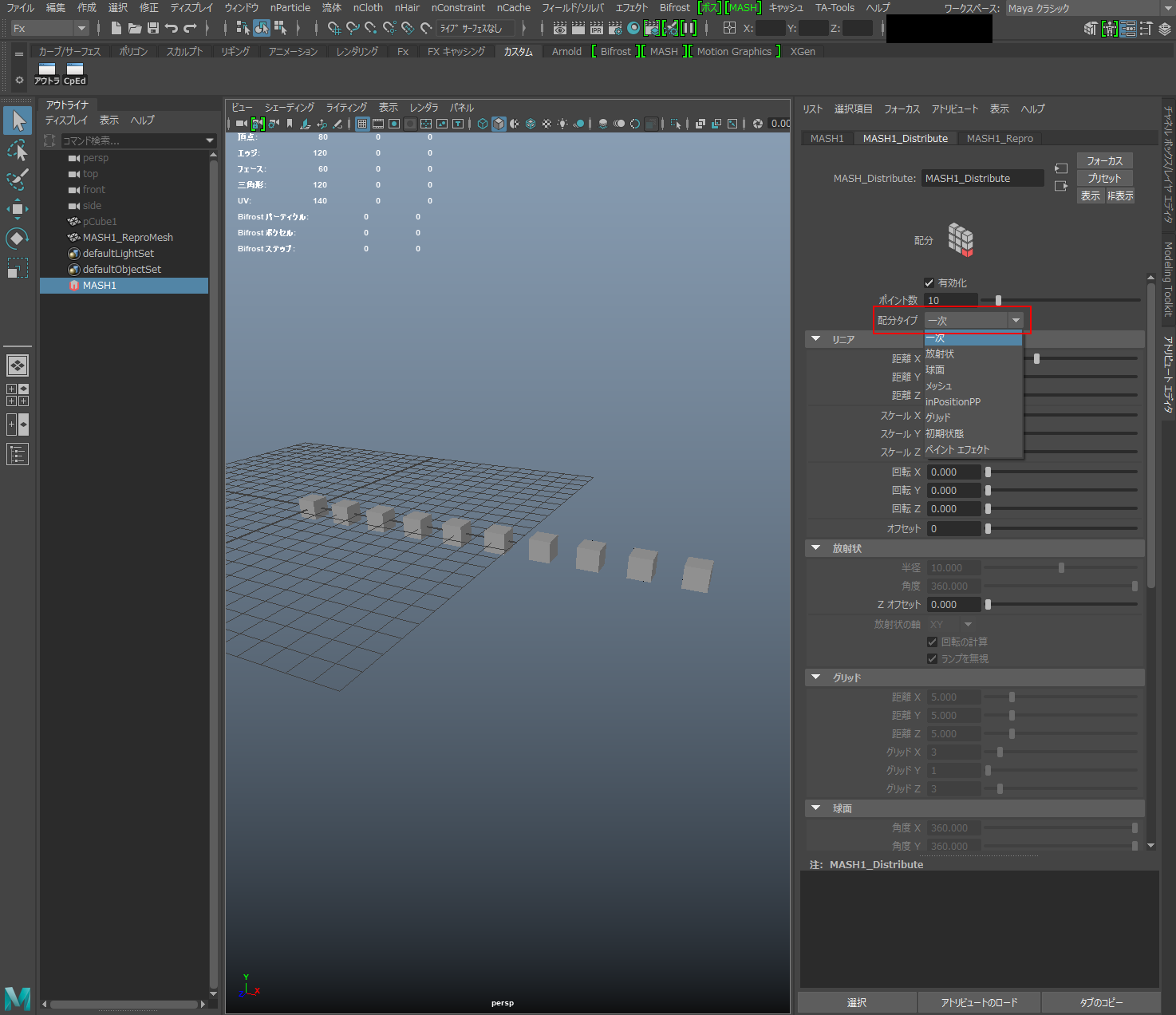Image resolution: width=1176 pixels, height=1015 pixels.
Task: Click the CpEd shelf icon
Action: (x=75, y=74)
